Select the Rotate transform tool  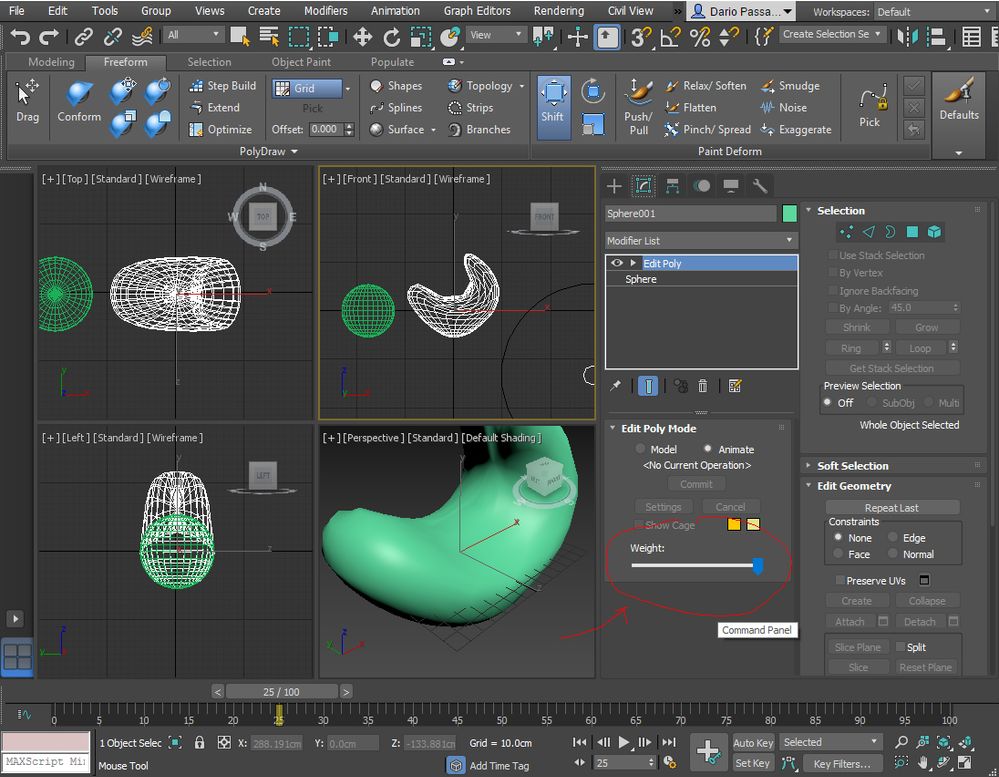[391, 37]
